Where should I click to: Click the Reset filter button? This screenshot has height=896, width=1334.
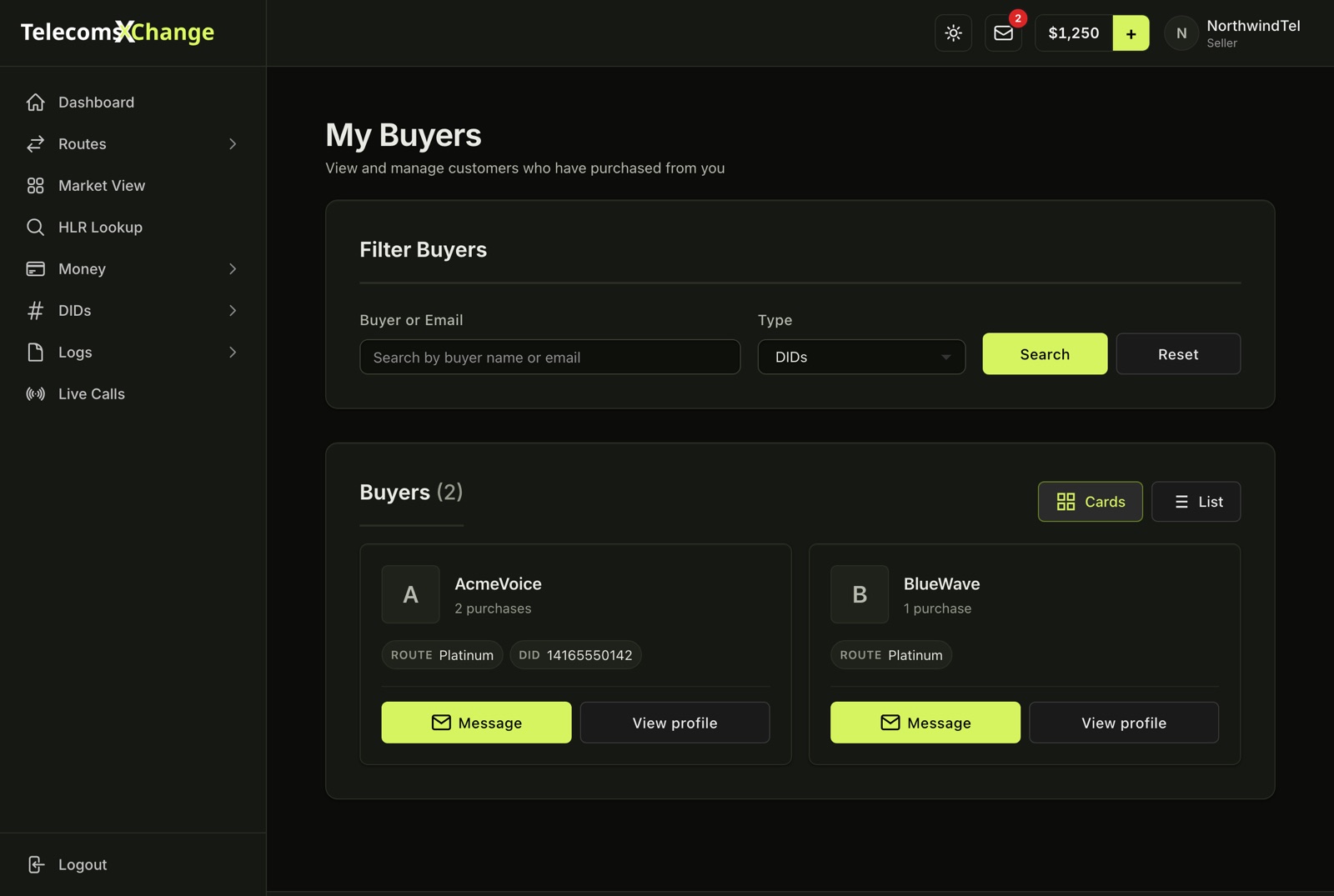[x=1178, y=354]
